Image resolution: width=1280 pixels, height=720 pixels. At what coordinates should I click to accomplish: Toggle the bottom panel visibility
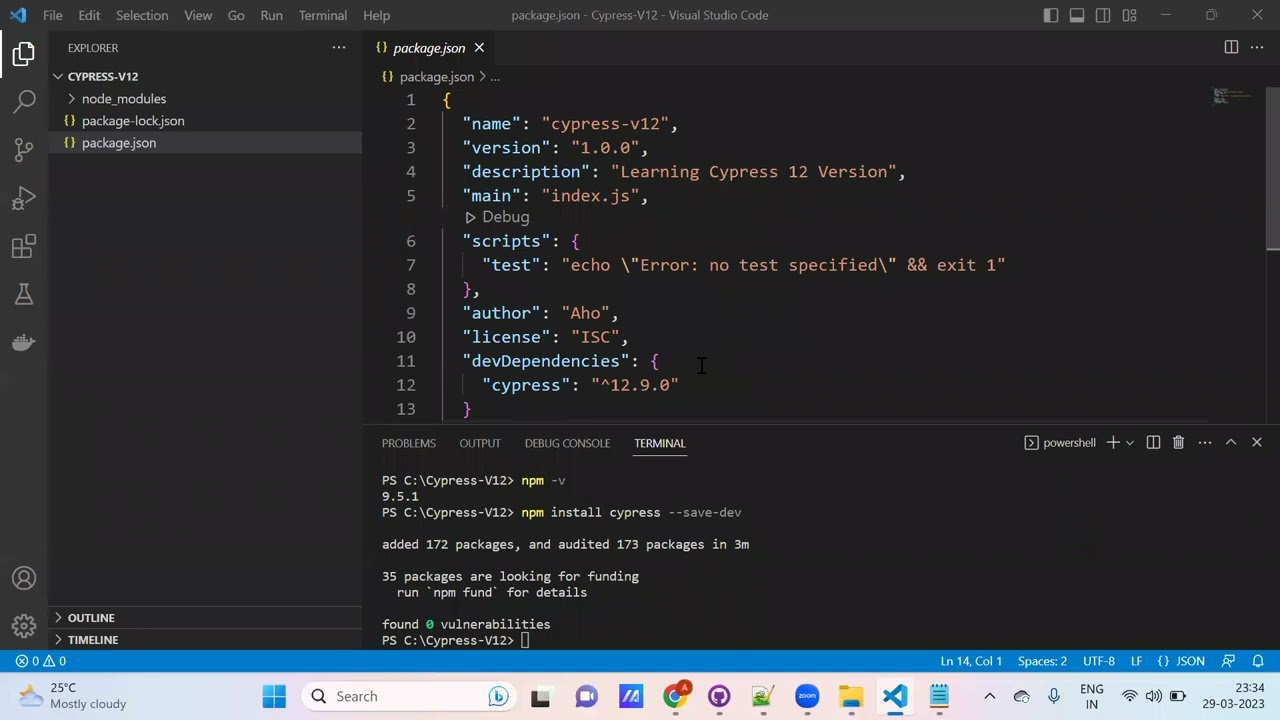point(1077,15)
